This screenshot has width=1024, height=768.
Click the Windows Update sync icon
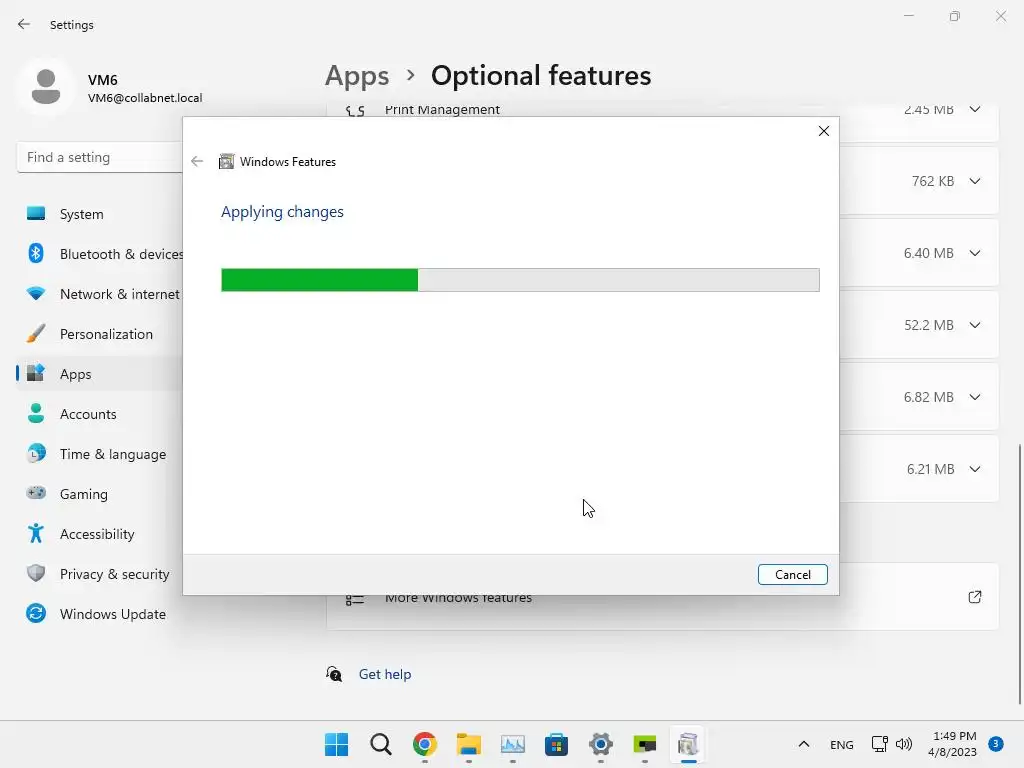pos(36,613)
